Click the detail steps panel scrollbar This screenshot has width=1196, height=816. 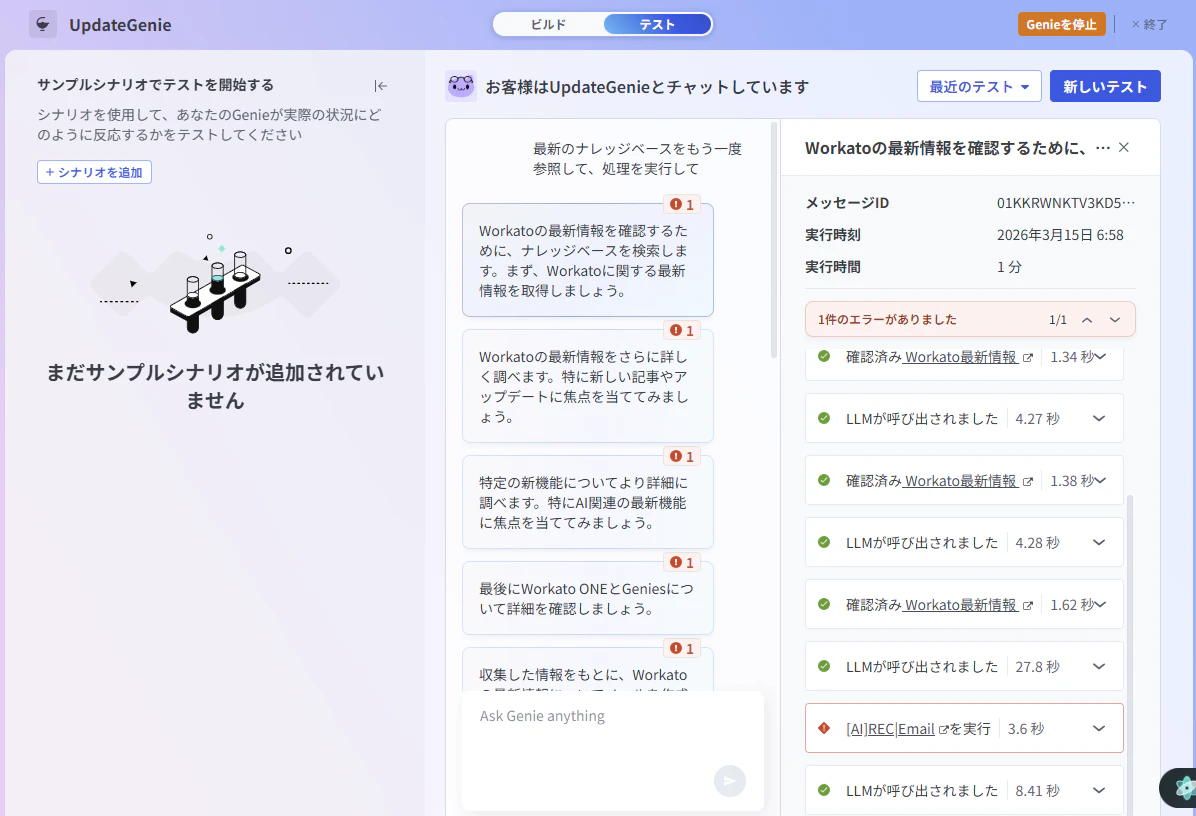tap(1130, 656)
